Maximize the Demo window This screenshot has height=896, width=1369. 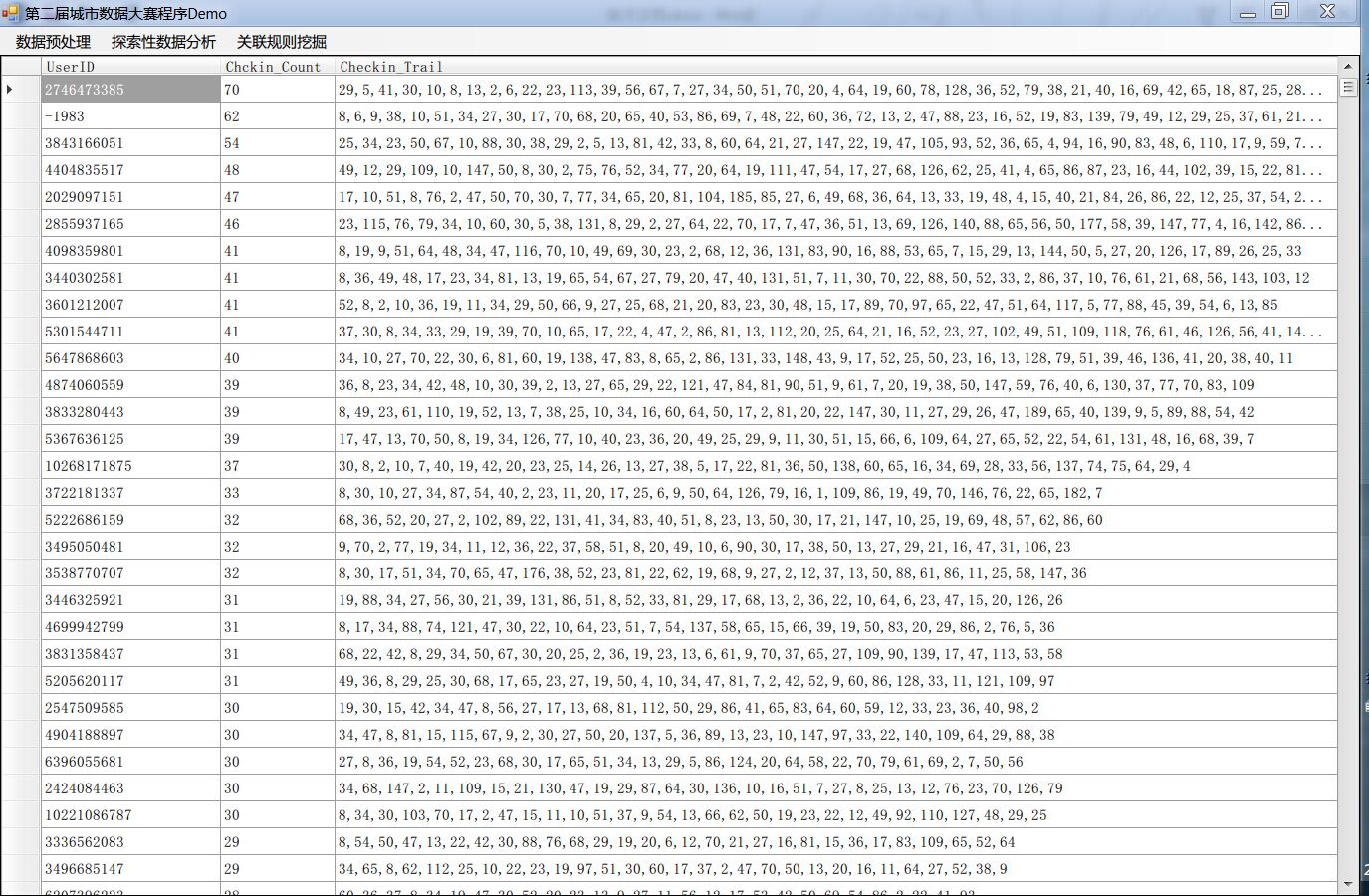pos(1281,12)
